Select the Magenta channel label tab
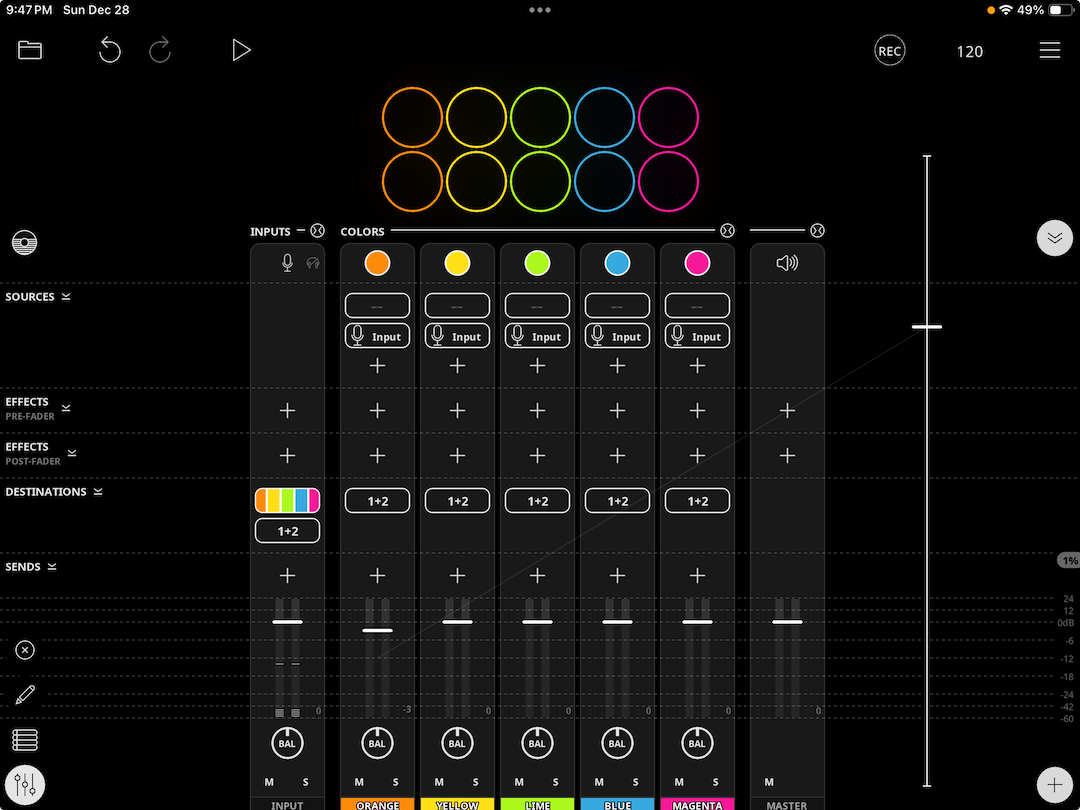Viewport: 1080px width, 810px height. point(697,804)
